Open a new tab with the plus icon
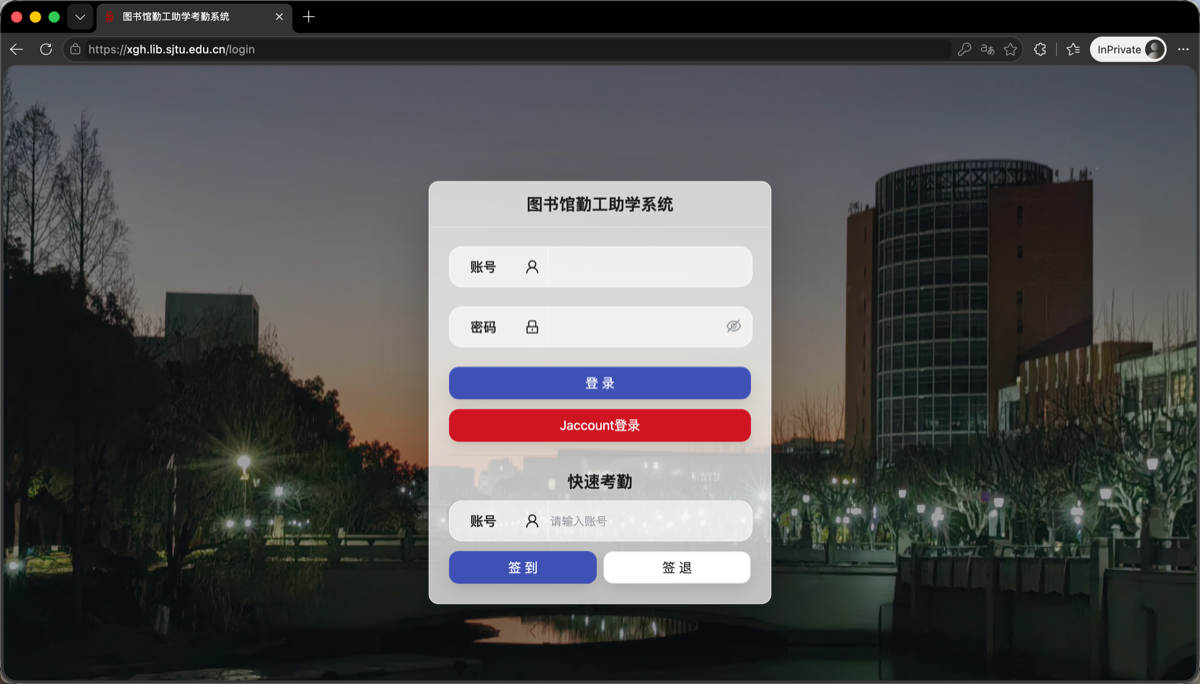Image resolution: width=1200 pixels, height=684 pixels. tap(308, 17)
